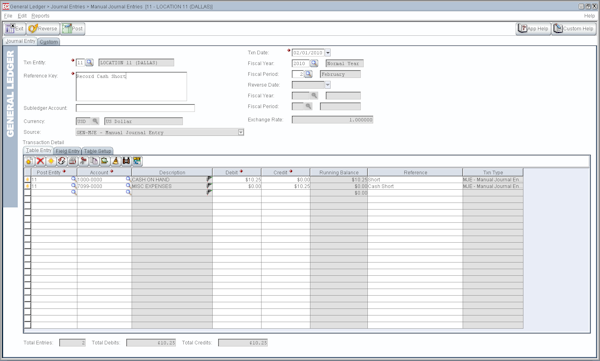Screen dimensions: 600x361
Task: Click the red refresh arrows icon
Action: pyautogui.click(x=61, y=161)
